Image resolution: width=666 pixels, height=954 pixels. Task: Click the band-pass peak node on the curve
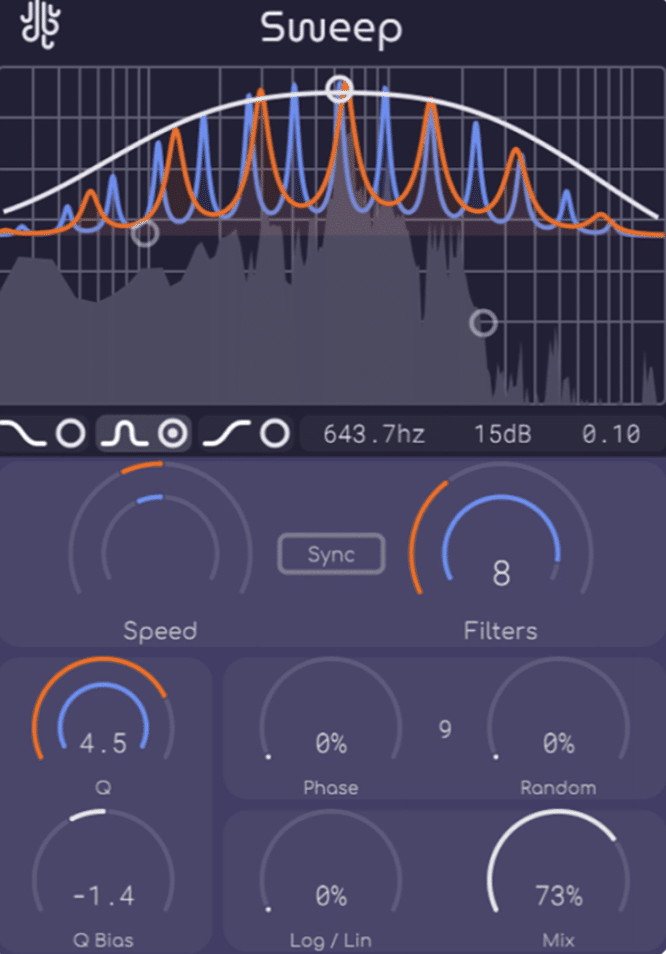(339, 89)
